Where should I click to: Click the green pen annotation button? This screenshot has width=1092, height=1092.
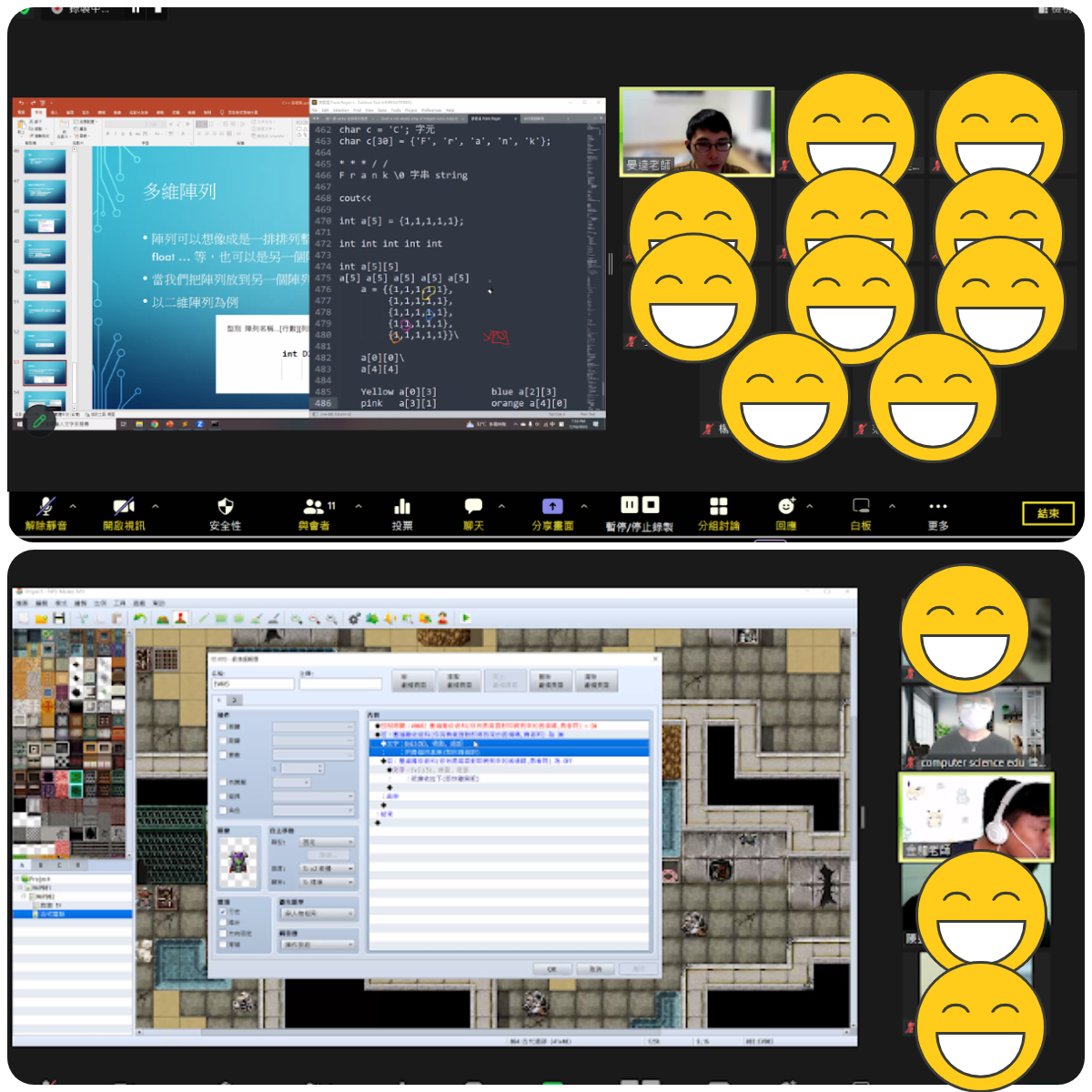[39, 420]
